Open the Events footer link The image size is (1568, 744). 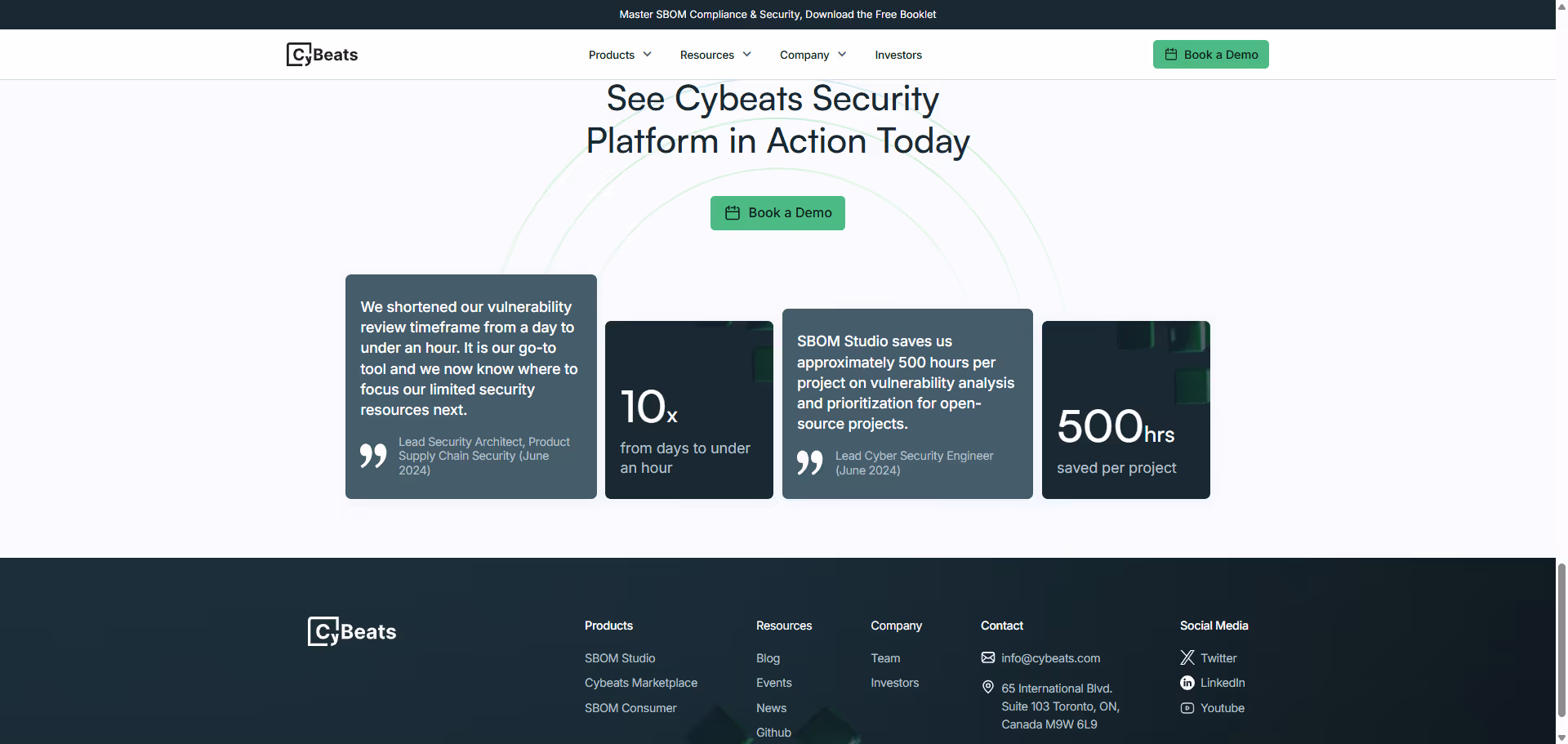tap(774, 683)
